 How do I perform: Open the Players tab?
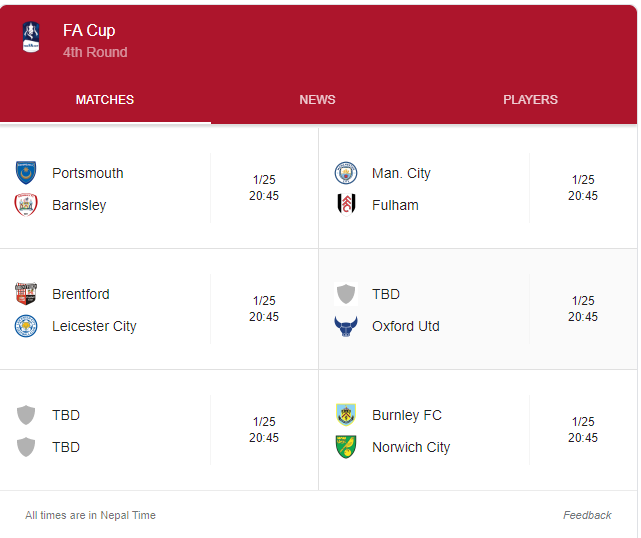click(530, 100)
